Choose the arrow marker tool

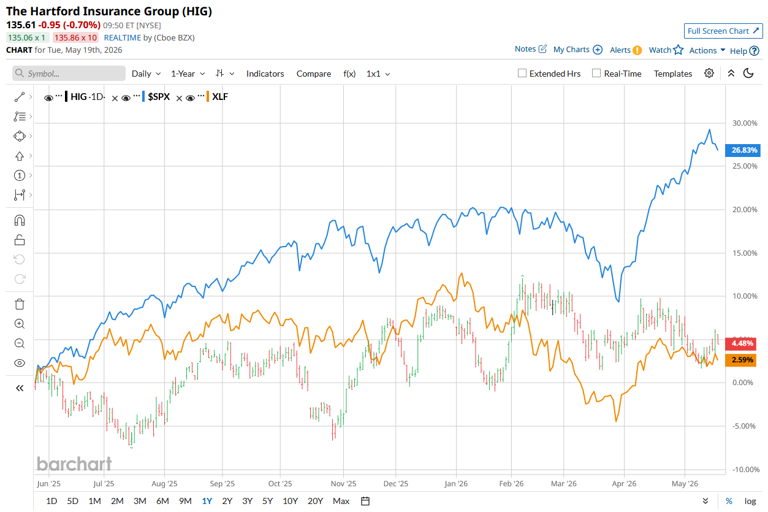19,156
